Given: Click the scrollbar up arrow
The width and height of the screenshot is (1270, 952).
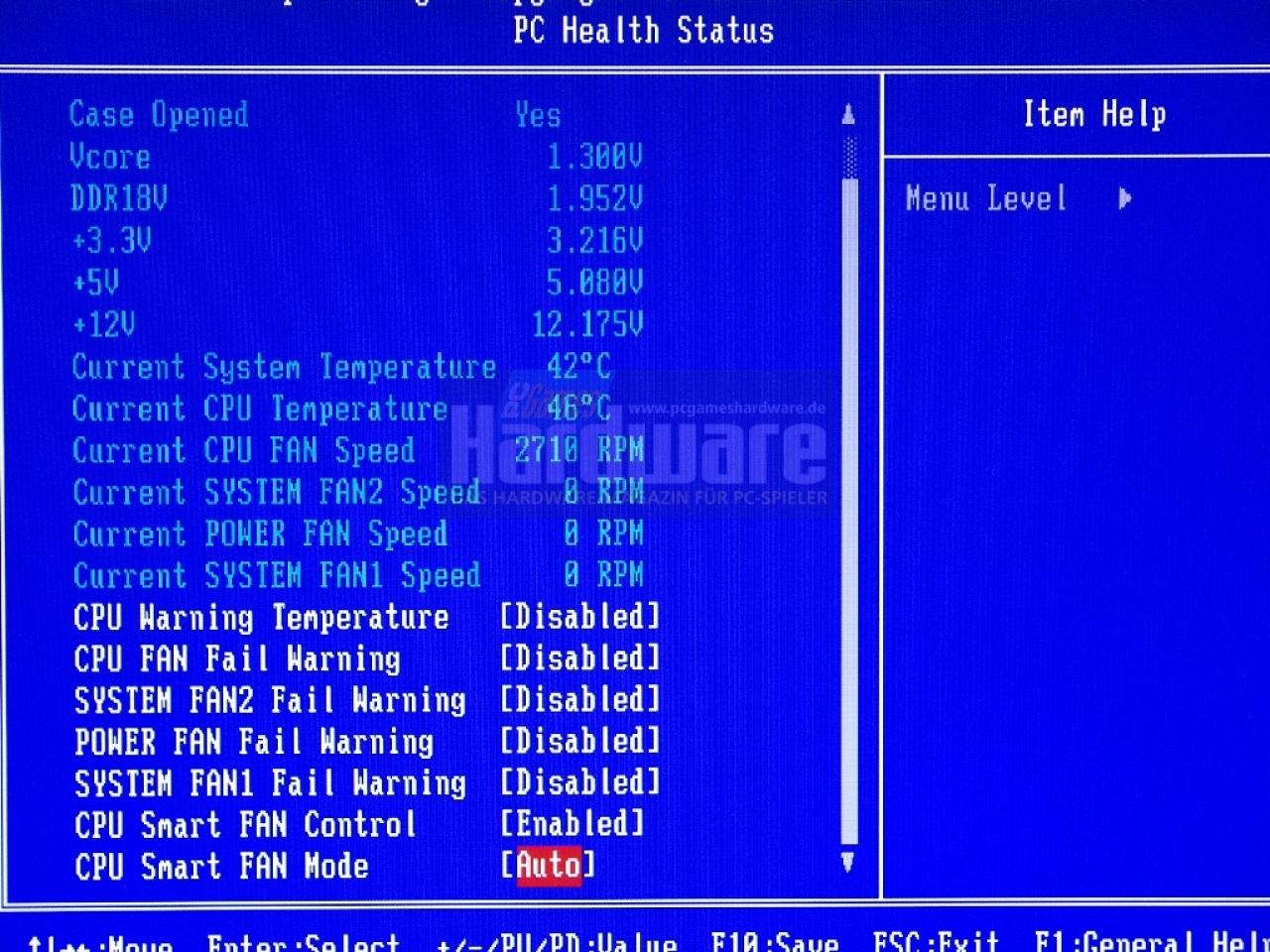Looking at the screenshot, I should click(848, 115).
